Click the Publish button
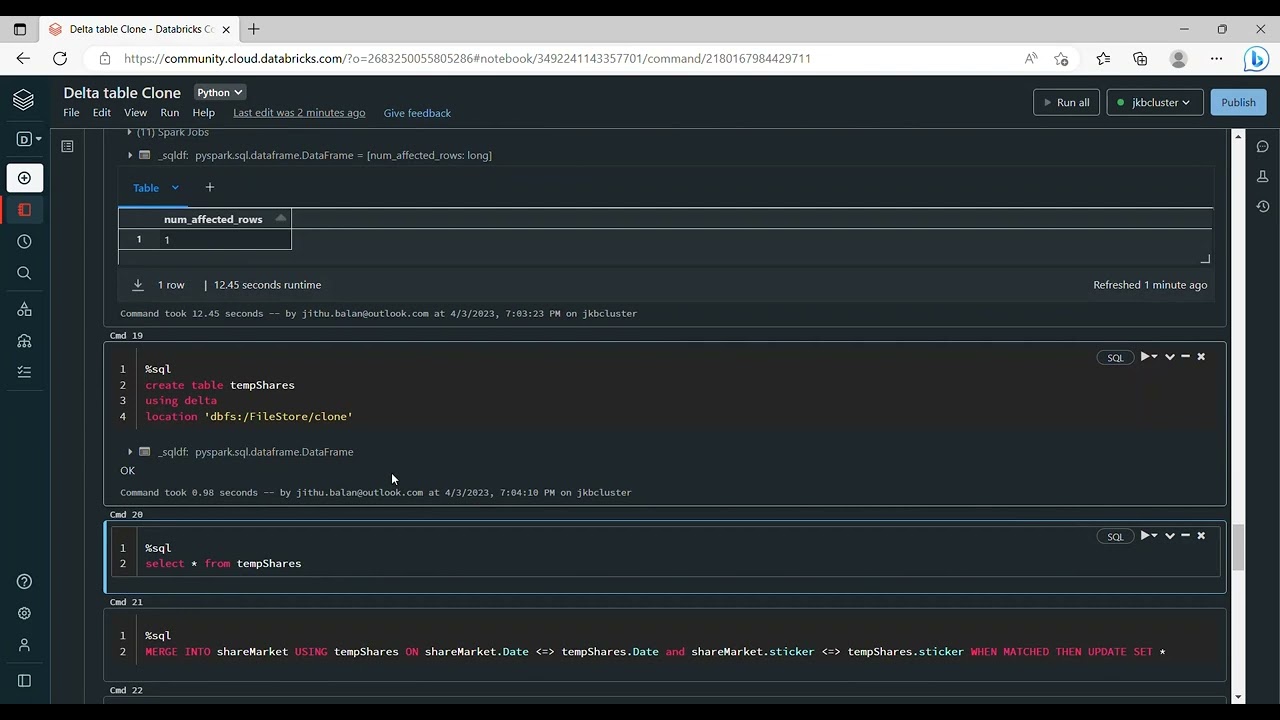1280x720 pixels. [x=1238, y=102]
